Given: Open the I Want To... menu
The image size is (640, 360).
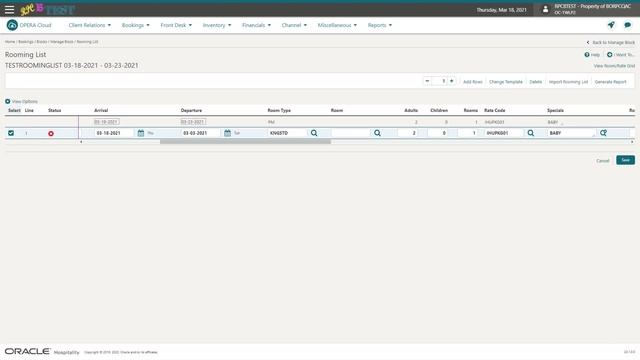Looking at the screenshot, I should [x=620, y=55].
